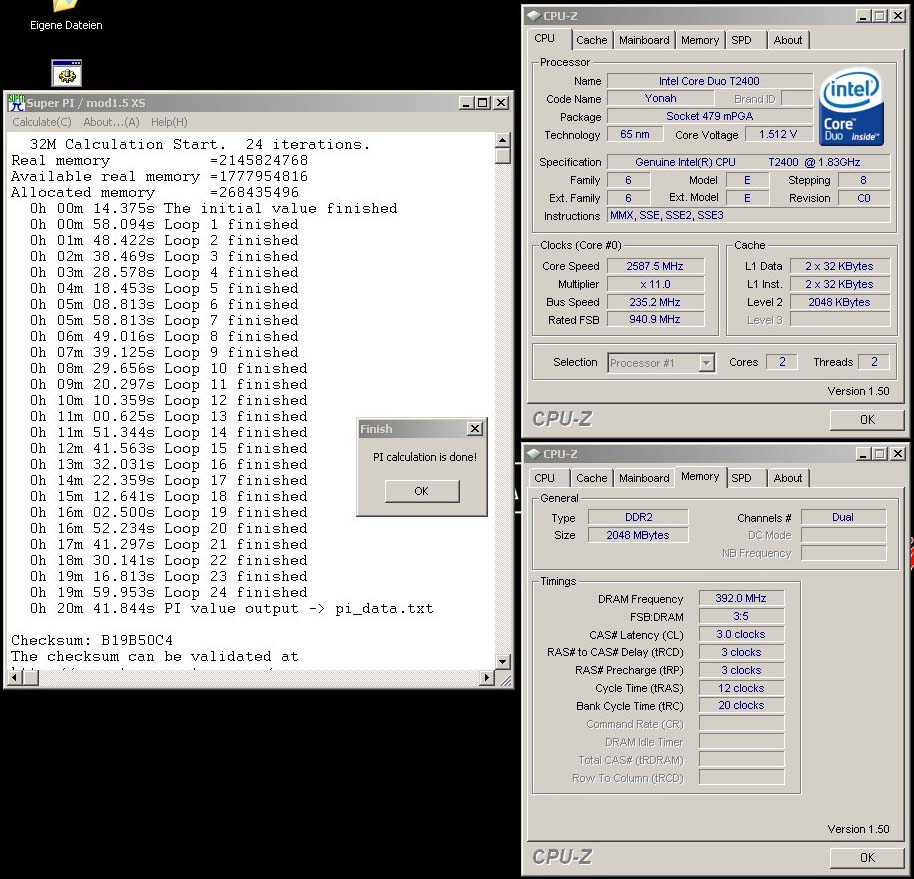Click the Instructions field MMX, SSE, SSE2, SSE3
This screenshot has height=879, width=914.
(x=748, y=216)
